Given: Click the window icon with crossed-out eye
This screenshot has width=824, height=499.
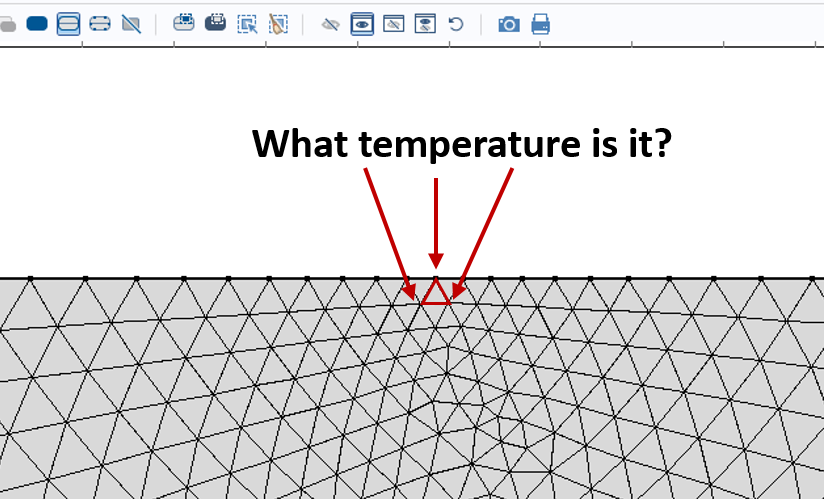Looking at the screenshot, I should click(394, 24).
